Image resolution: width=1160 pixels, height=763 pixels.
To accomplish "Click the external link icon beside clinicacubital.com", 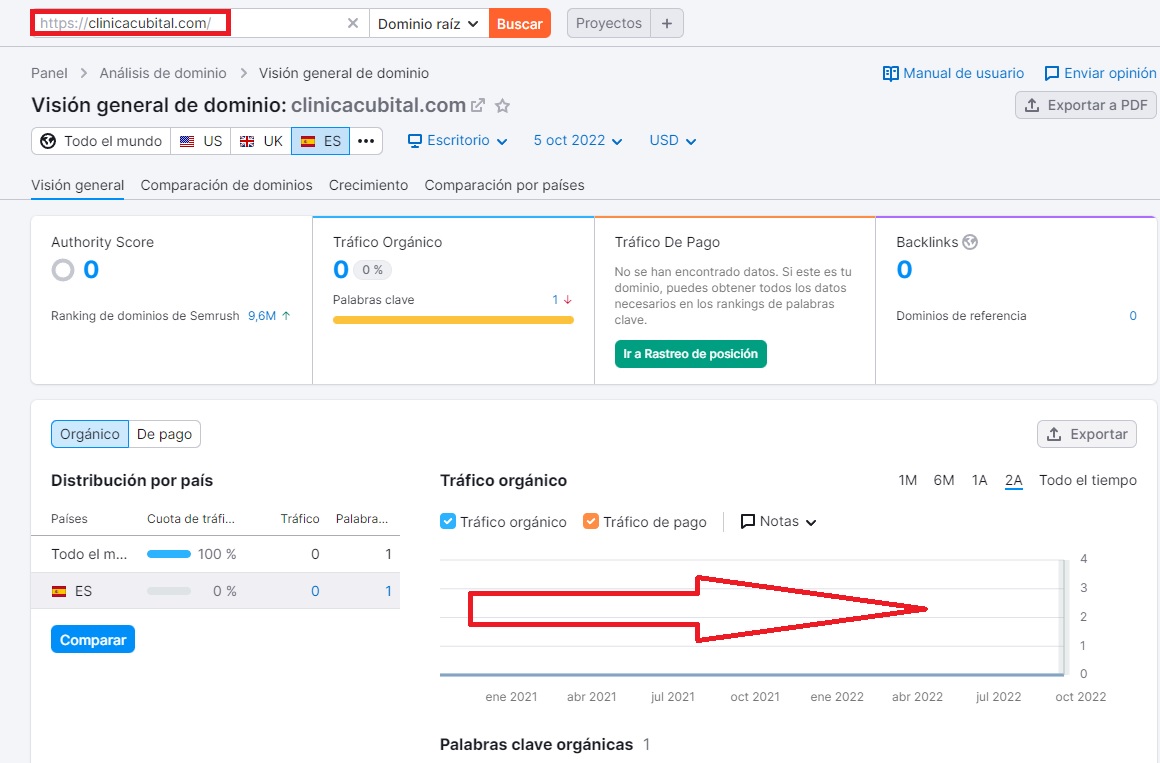I will click(478, 106).
